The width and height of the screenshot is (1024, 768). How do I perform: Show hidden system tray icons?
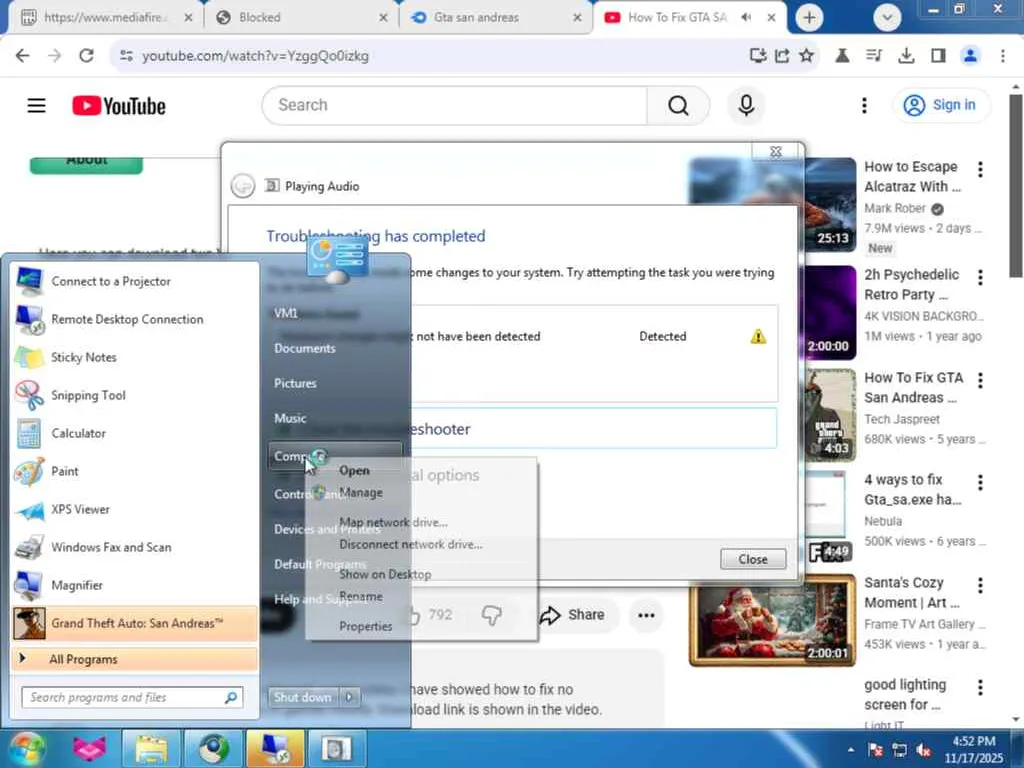[x=851, y=750]
